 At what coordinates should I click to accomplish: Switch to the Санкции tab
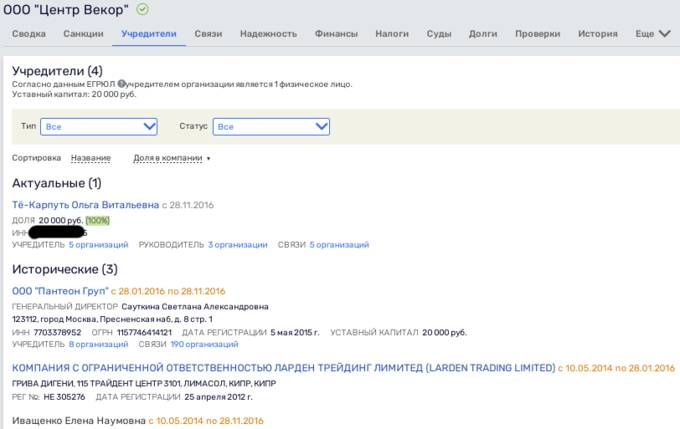tap(83, 34)
